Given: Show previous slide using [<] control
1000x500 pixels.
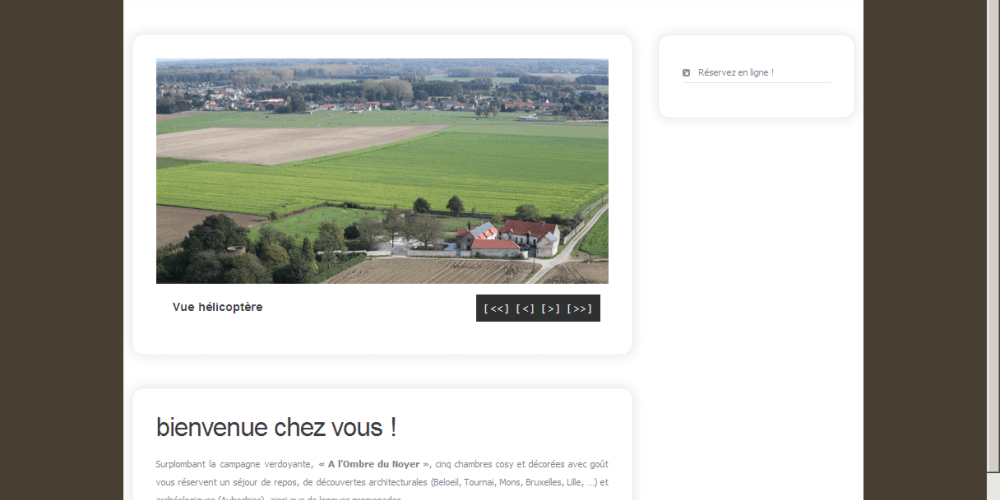Looking at the screenshot, I should [525, 309].
